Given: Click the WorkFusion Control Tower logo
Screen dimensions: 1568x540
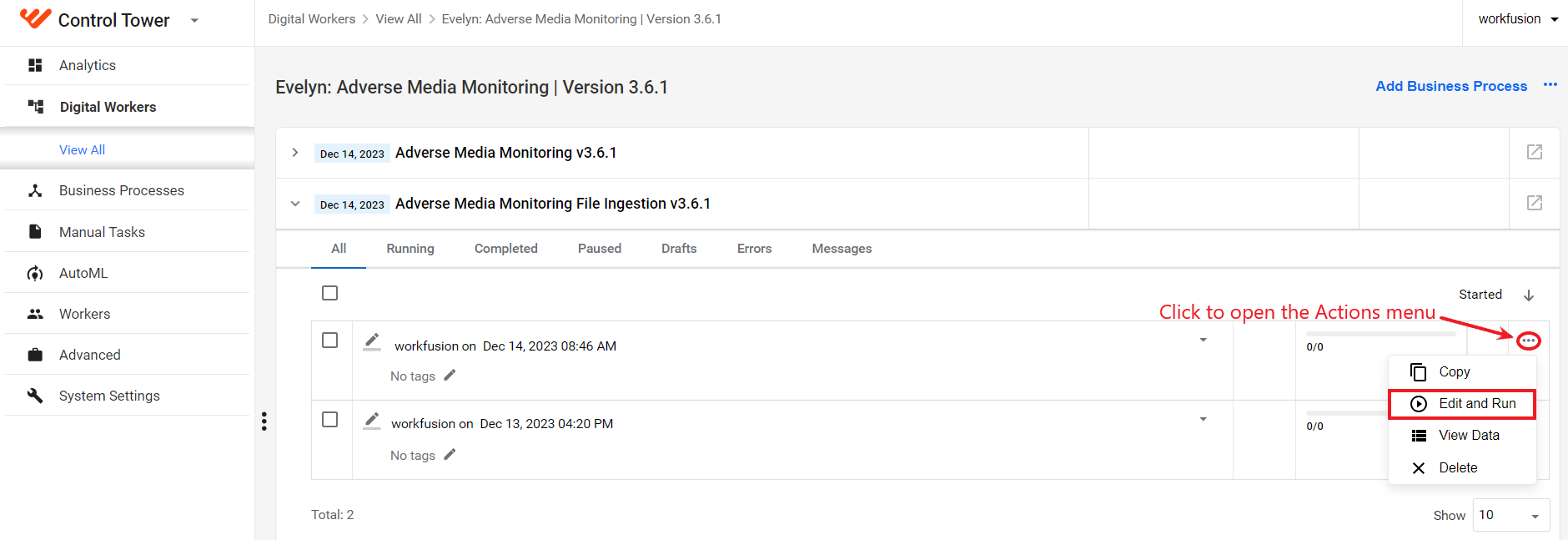Looking at the screenshot, I should (x=35, y=18).
